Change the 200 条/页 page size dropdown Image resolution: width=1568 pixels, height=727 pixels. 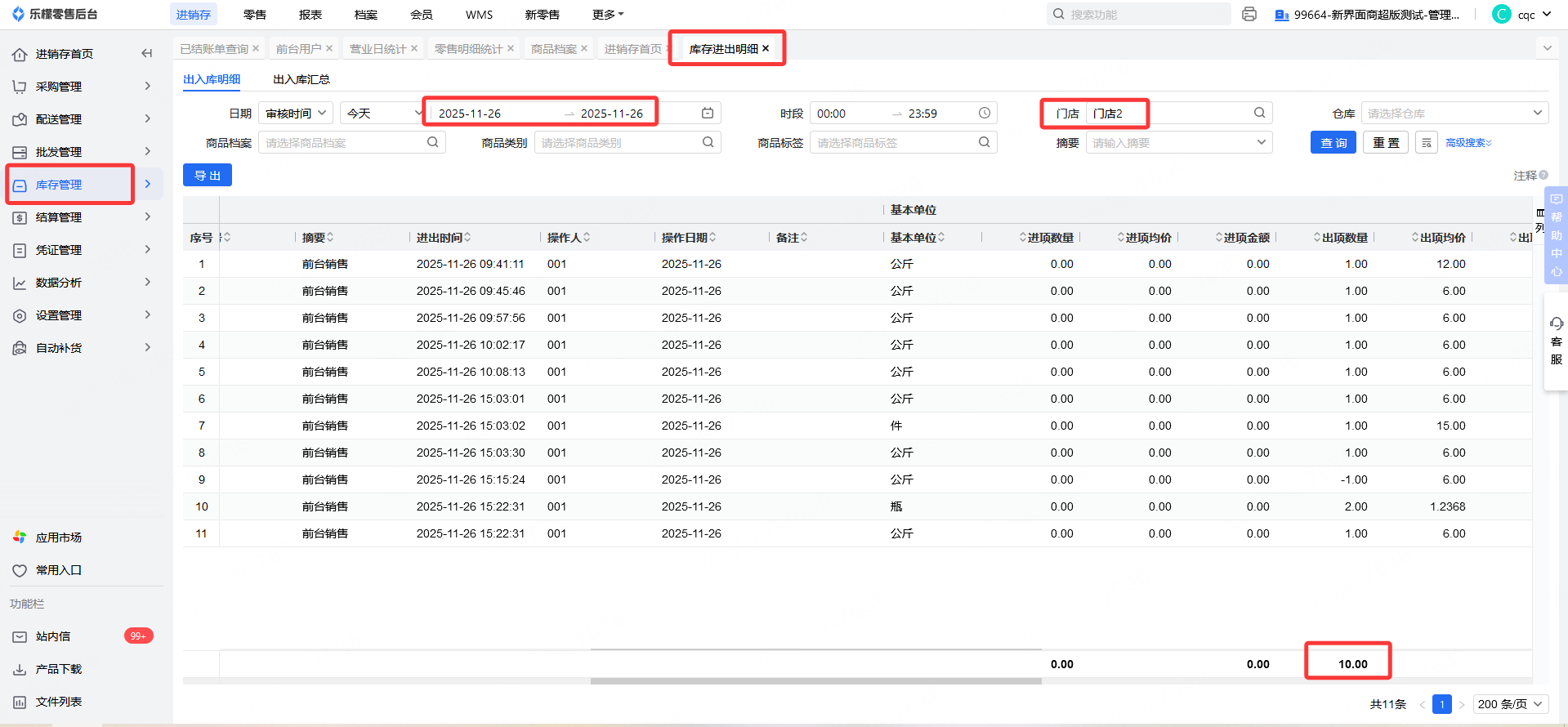coord(1511,704)
